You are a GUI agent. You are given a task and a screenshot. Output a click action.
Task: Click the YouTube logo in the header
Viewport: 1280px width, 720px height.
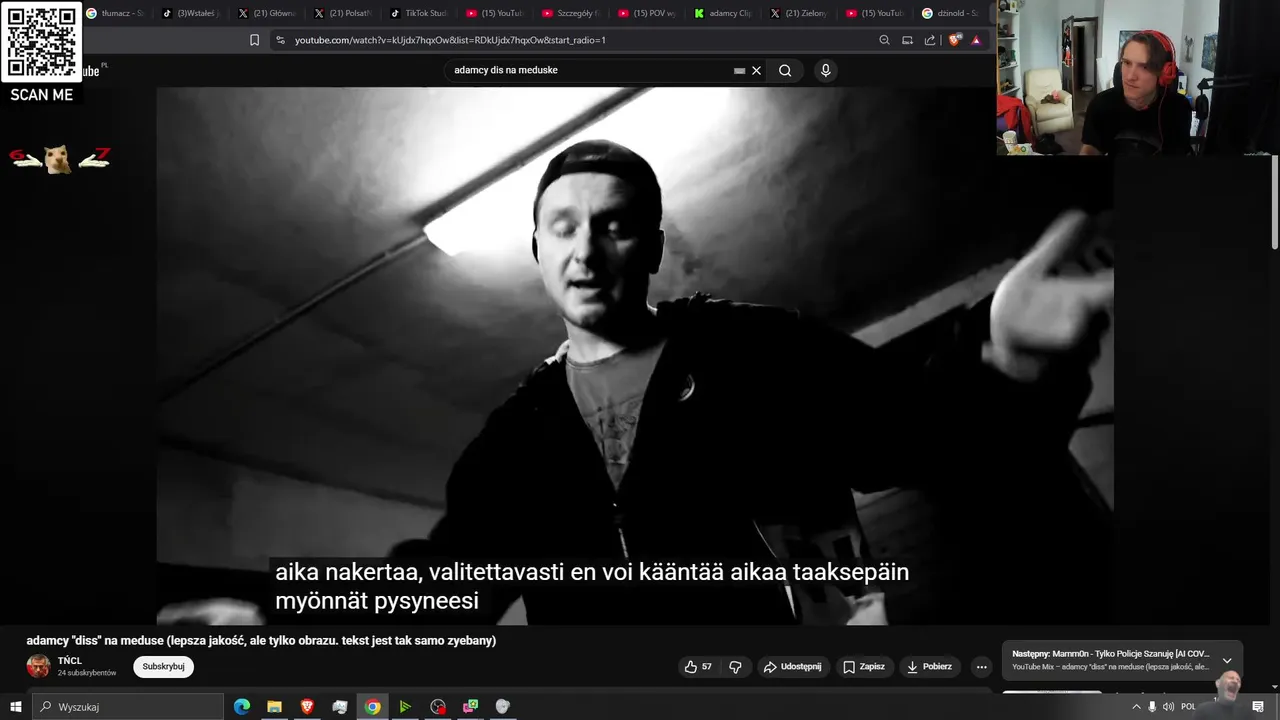click(x=90, y=71)
